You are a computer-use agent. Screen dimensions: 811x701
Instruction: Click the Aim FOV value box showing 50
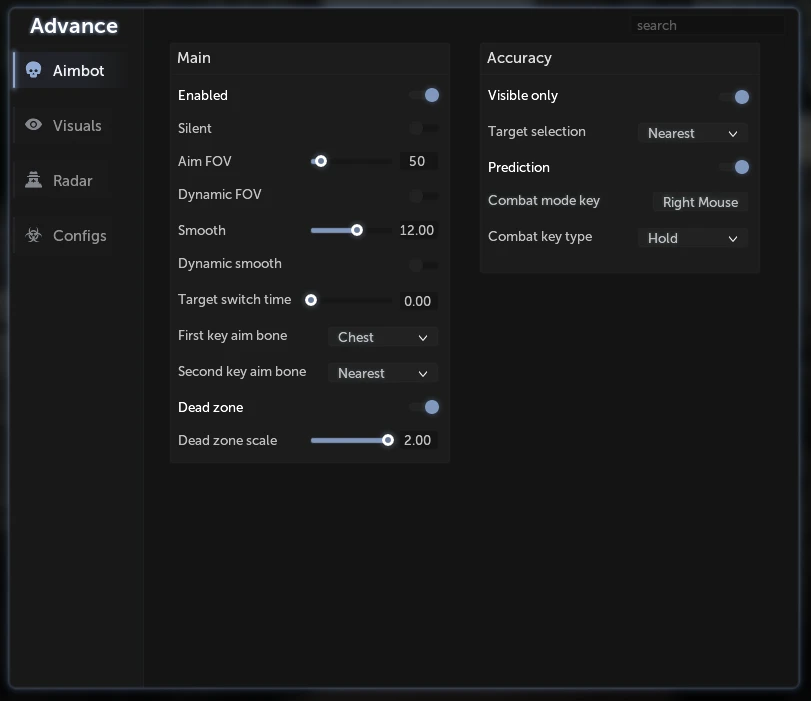(x=418, y=161)
